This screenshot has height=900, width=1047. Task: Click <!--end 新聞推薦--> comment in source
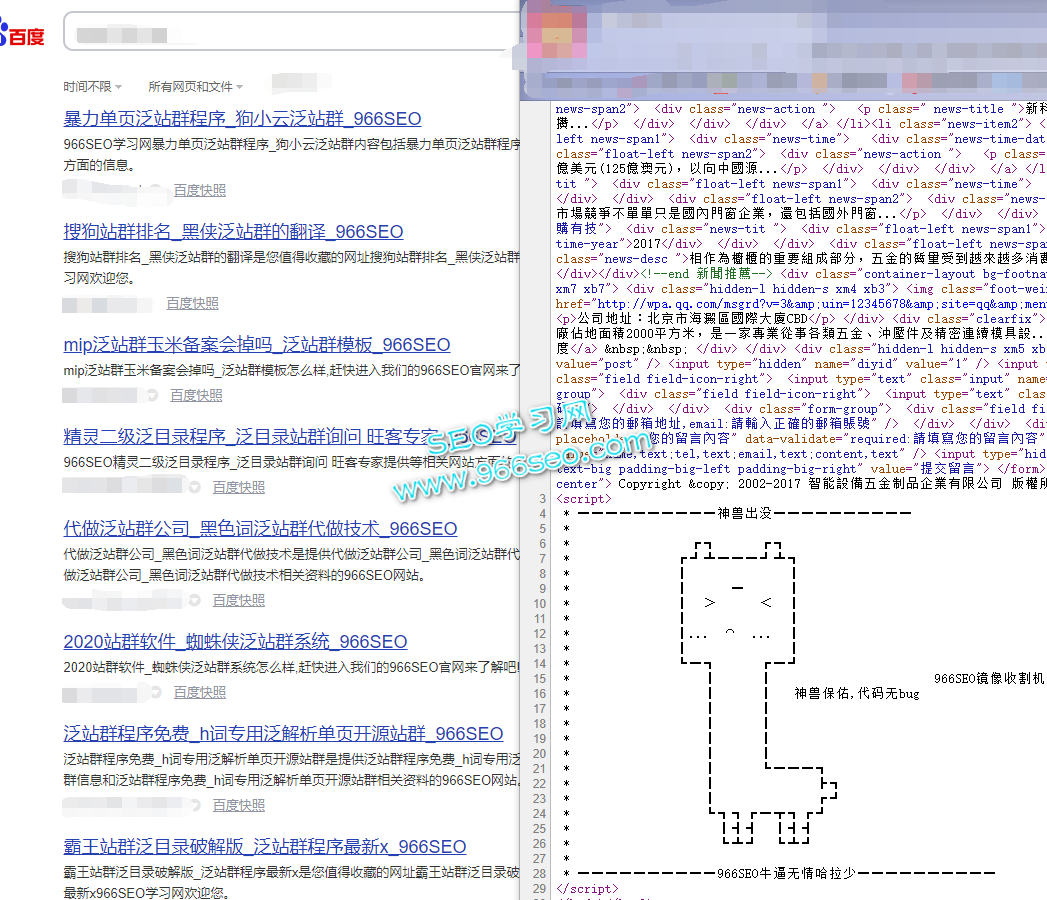coord(706,274)
